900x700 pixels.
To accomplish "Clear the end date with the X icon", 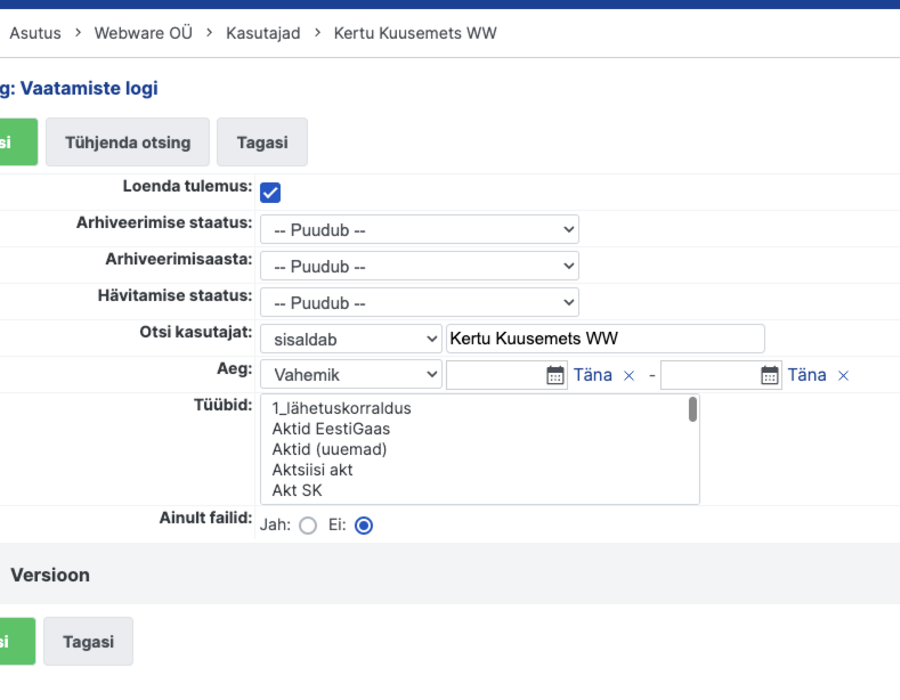I will click(843, 376).
